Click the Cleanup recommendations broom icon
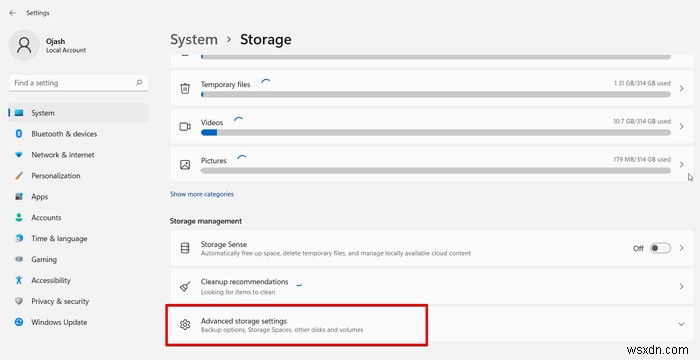 [185, 286]
